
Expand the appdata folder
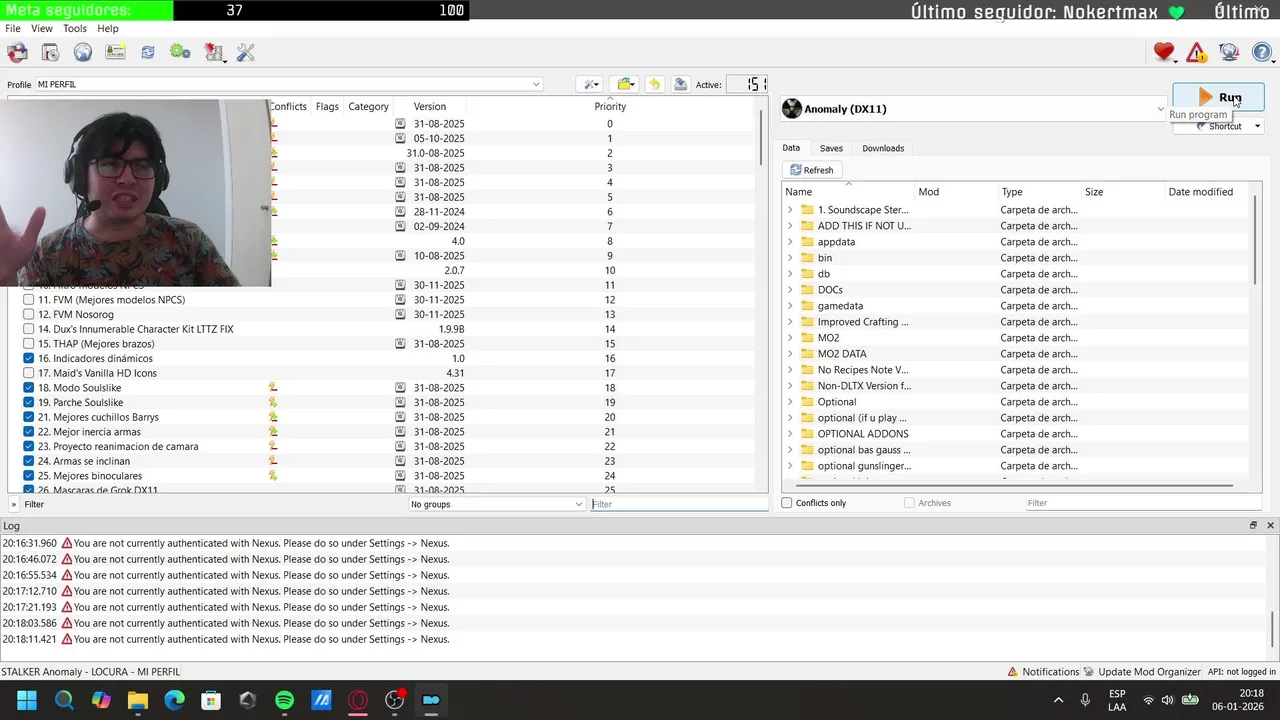pyautogui.click(x=790, y=242)
